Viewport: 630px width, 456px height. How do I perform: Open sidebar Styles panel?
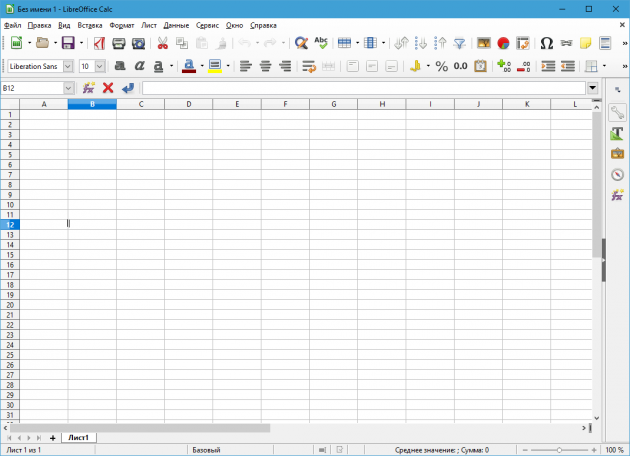[617, 133]
